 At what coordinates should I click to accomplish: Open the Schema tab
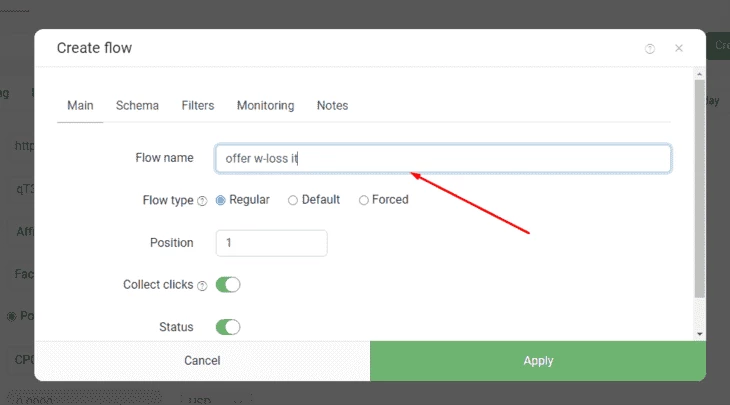[137, 106]
